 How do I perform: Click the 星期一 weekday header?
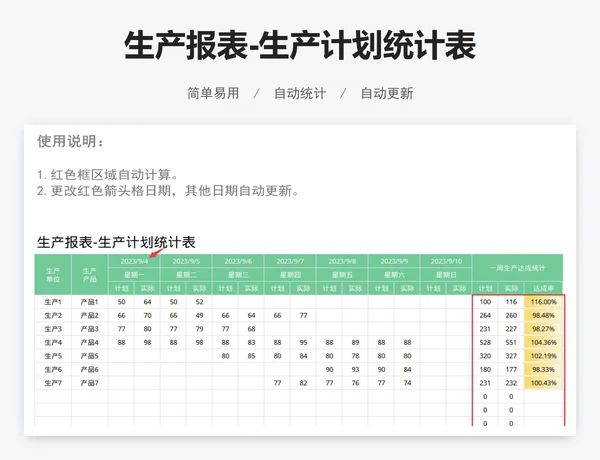point(134,275)
